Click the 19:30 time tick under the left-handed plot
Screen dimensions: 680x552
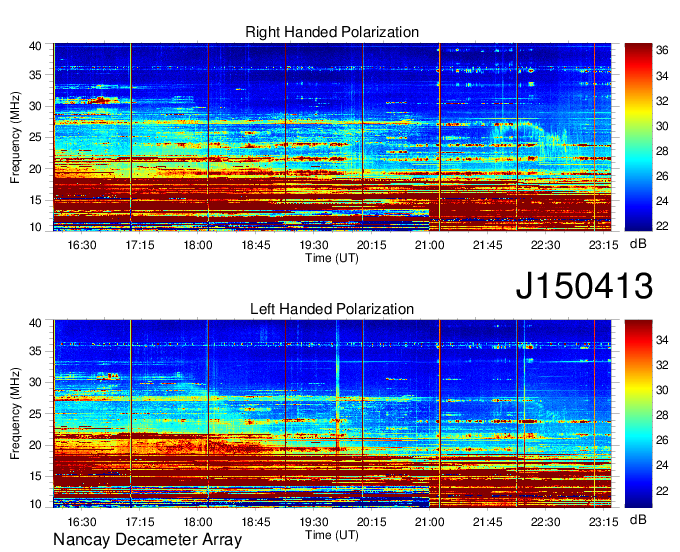tap(314, 522)
